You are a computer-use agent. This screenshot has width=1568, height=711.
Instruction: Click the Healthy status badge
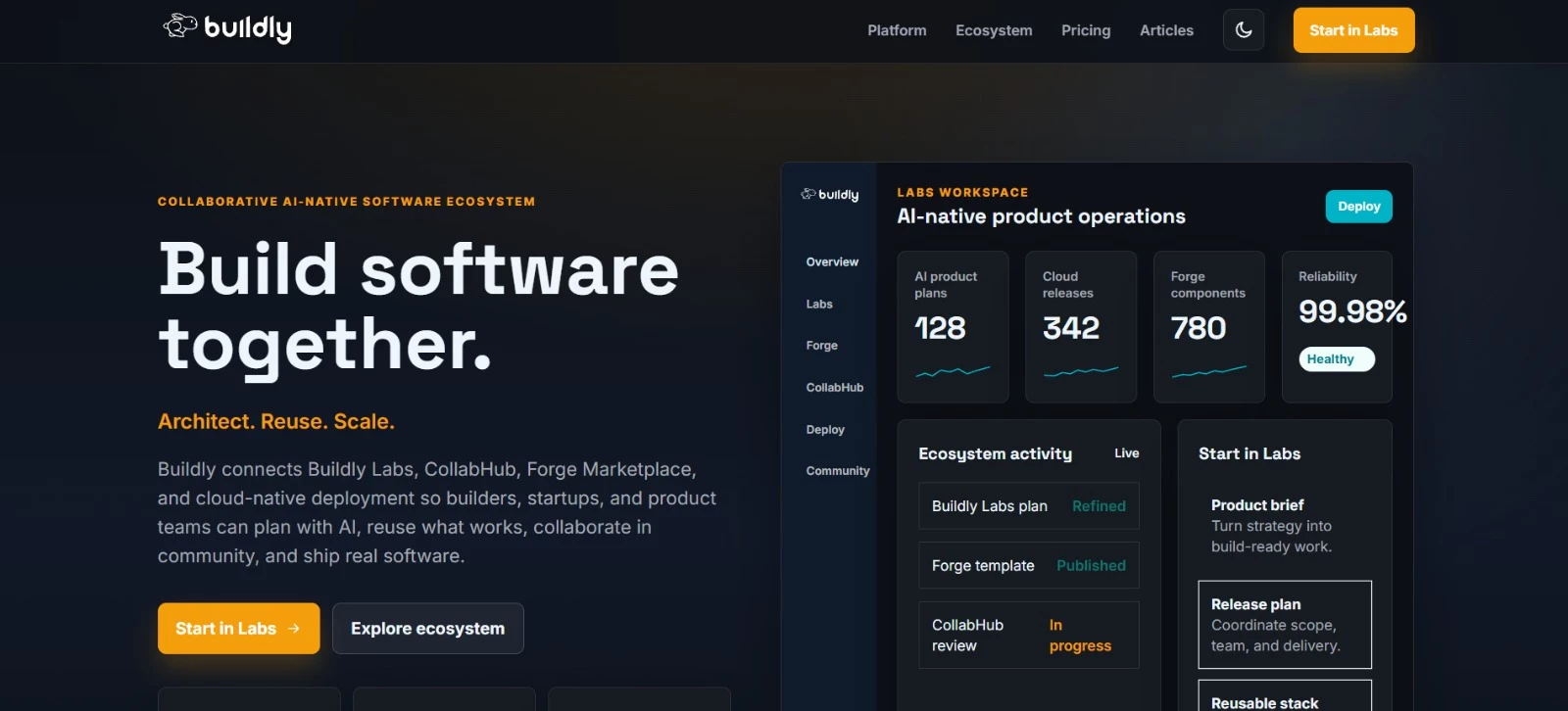tap(1337, 359)
